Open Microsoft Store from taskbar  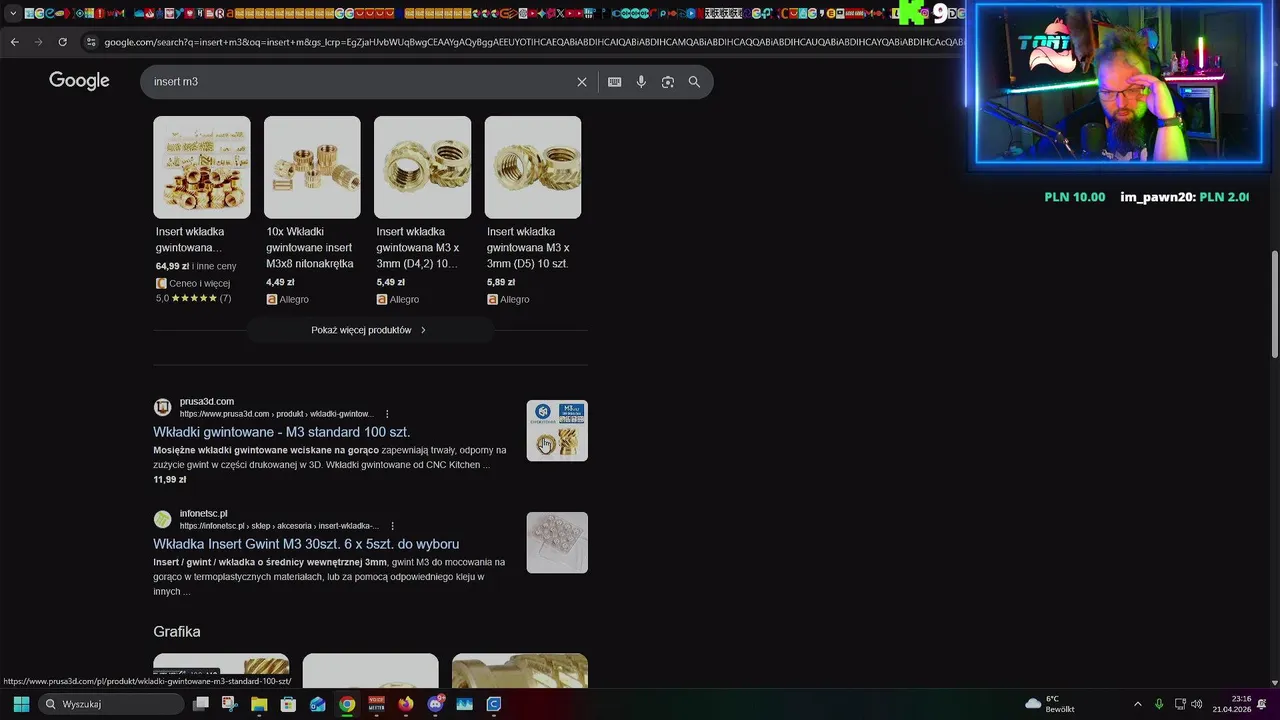[288, 704]
